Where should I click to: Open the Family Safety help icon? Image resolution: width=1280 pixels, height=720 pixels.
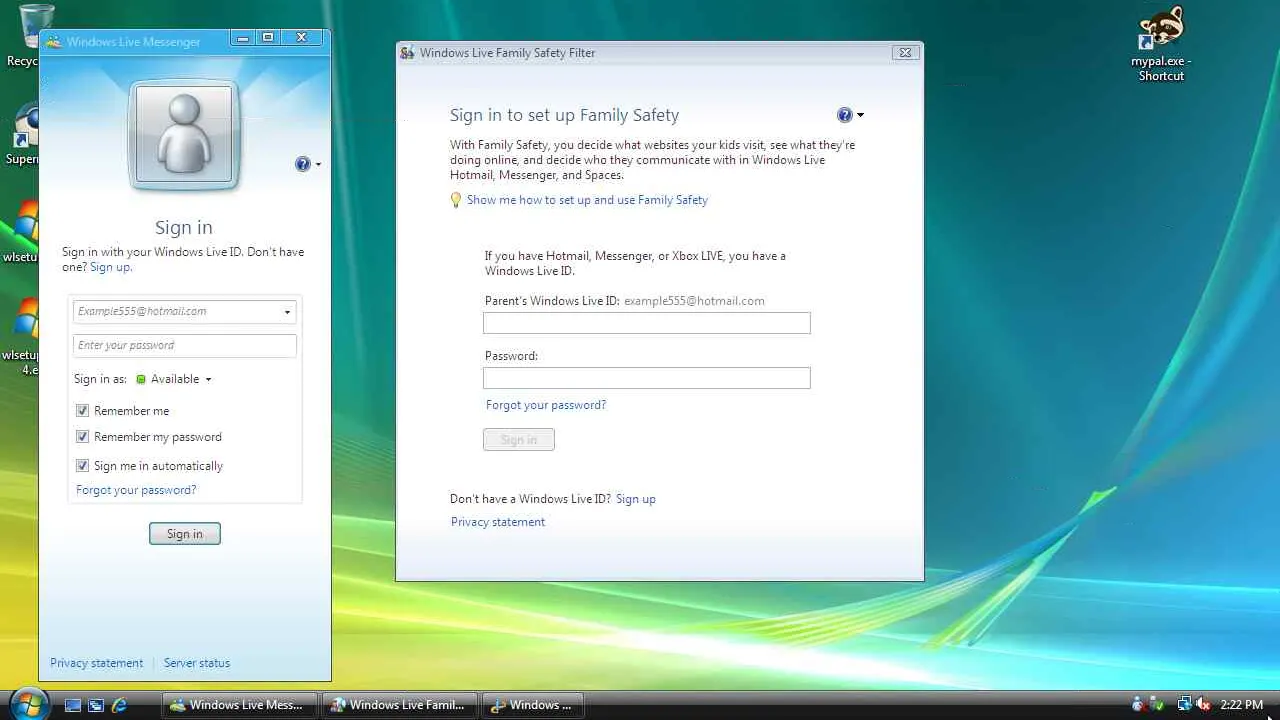pos(845,115)
